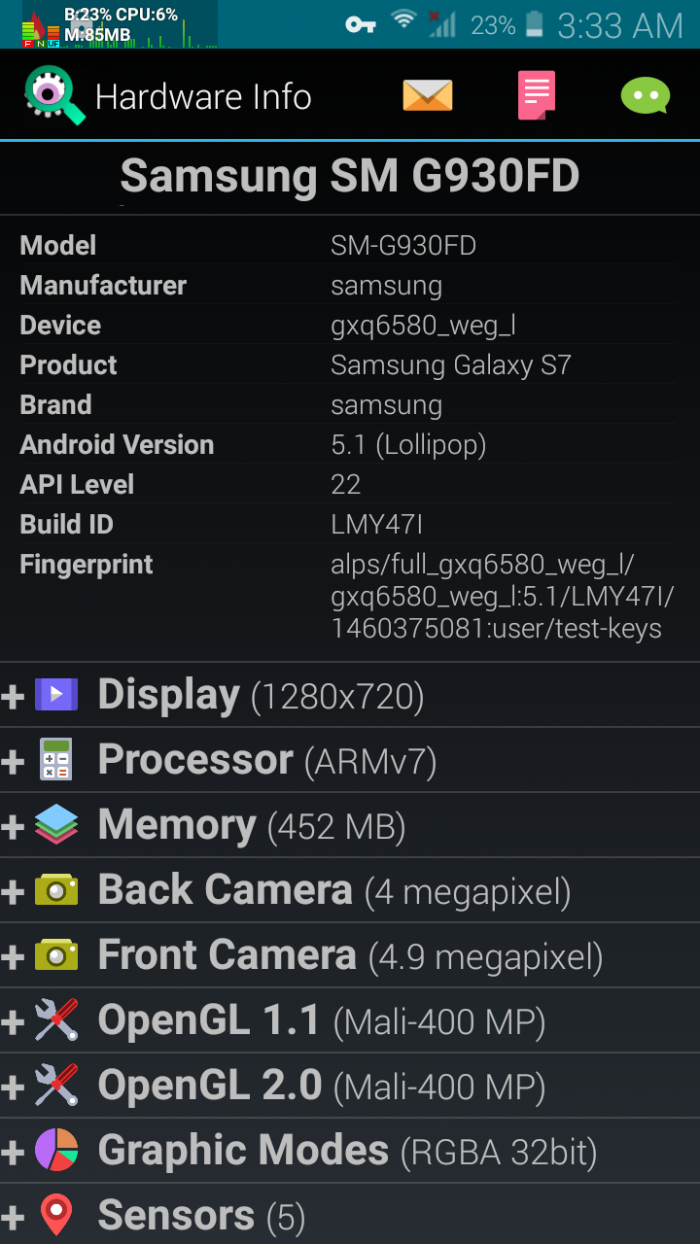
Task: Select the Fingerprint value text
Action: coord(500,596)
